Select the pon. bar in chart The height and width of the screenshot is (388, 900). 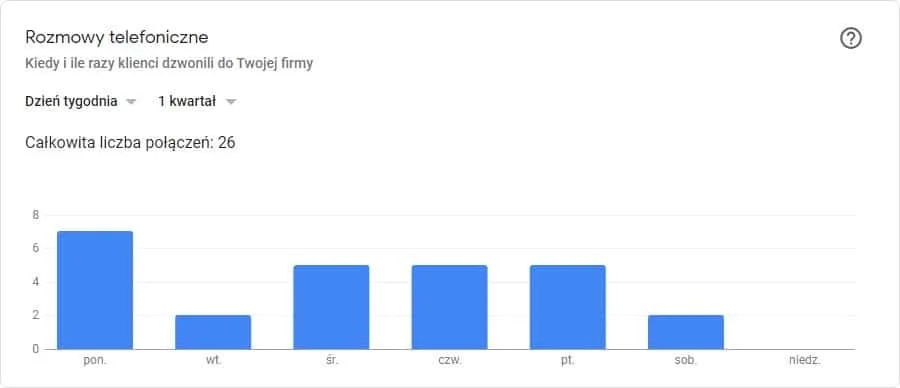tap(95, 290)
